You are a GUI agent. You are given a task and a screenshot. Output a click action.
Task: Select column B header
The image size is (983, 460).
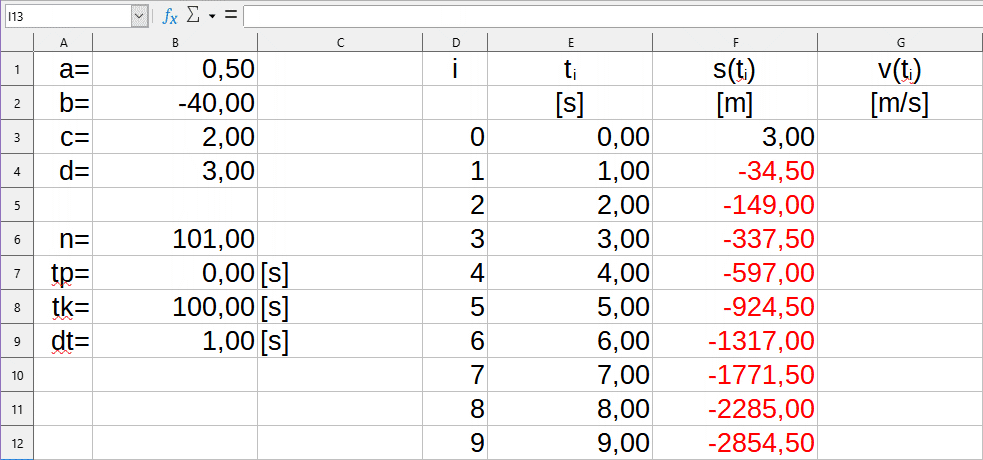(x=175, y=41)
